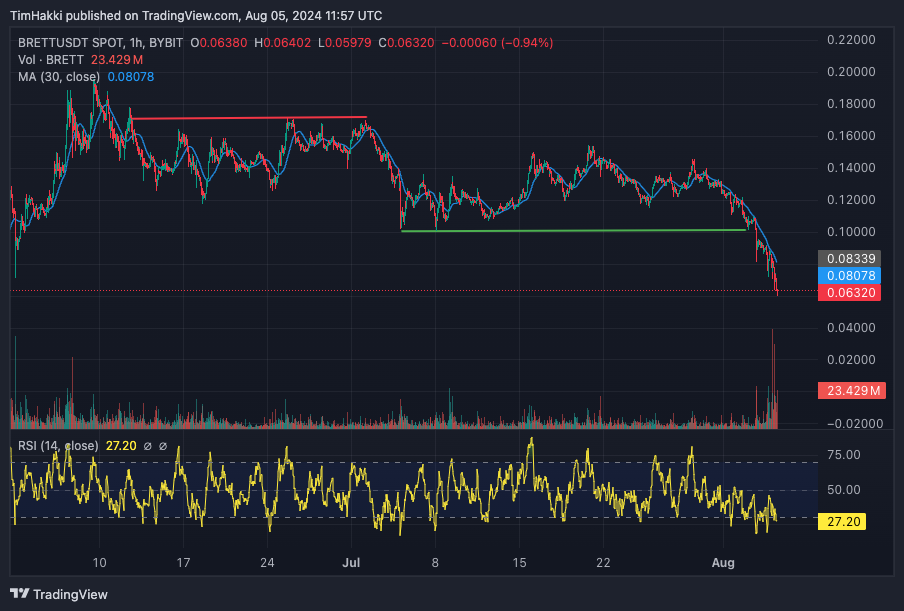904x611 pixels.
Task: Click the red 0.06320 last price label
Action: [850, 291]
